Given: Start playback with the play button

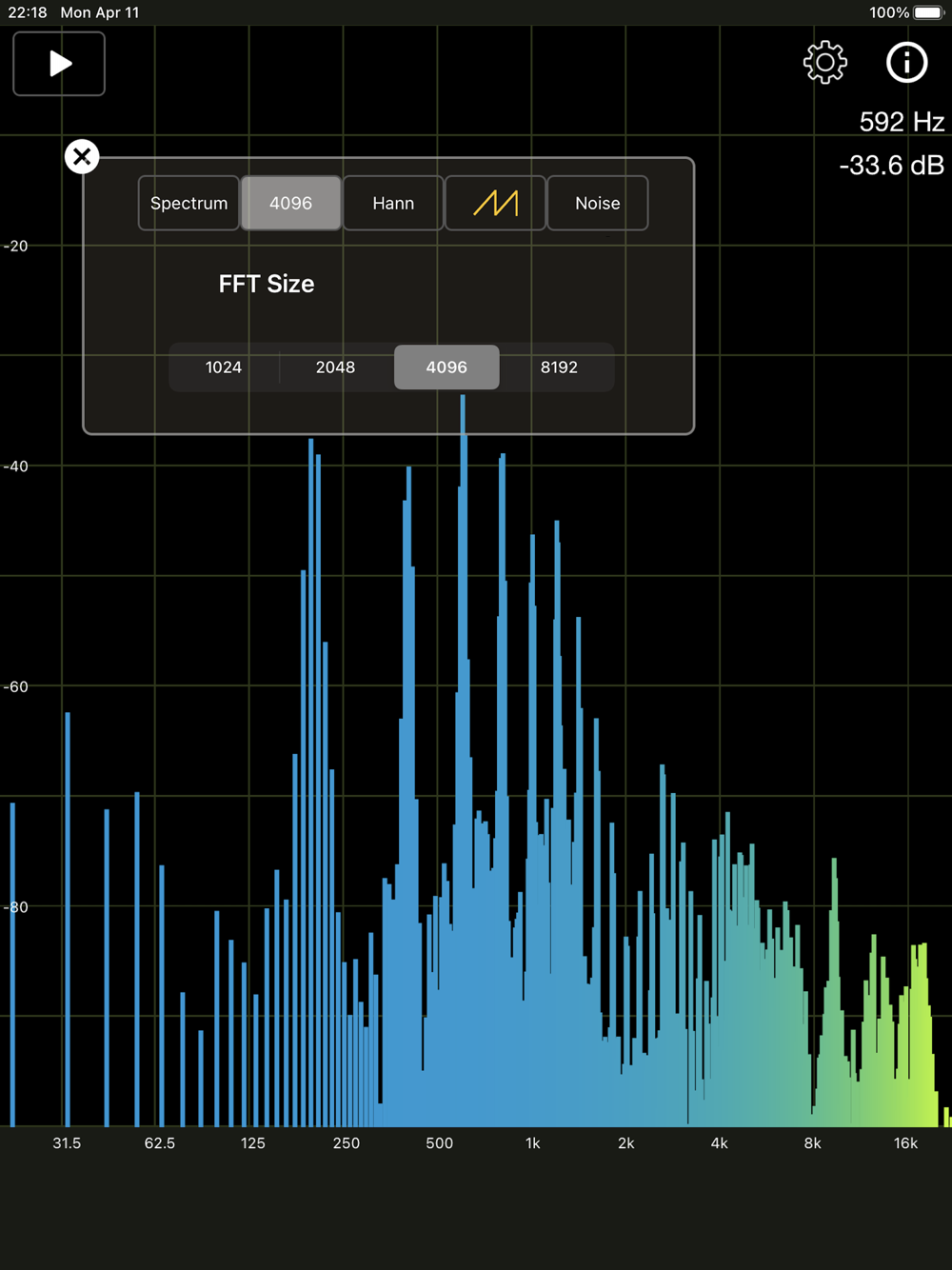Looking at the screenshot, I should pyautogui.click(x=59, y=64).
